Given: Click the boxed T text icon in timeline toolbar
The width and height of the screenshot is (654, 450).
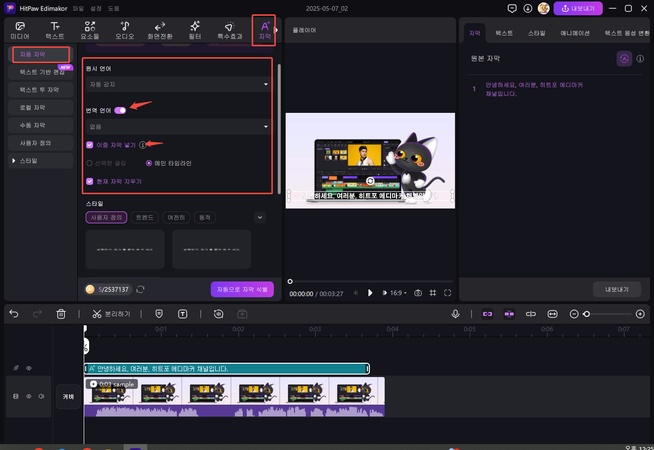Looking at the screenshot, I should (182, 314).
